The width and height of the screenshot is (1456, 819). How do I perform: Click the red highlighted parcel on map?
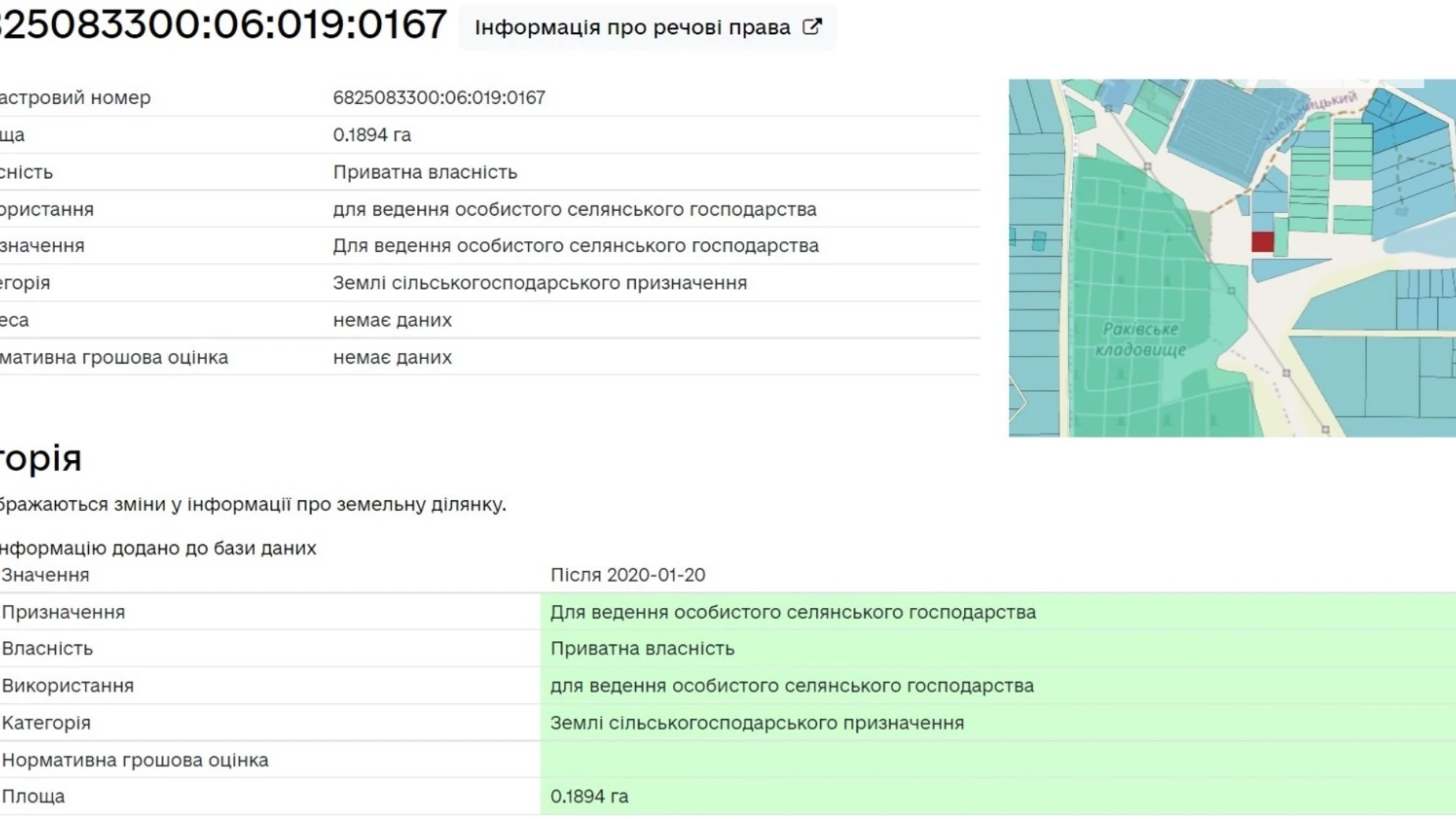pos(1262,242)
